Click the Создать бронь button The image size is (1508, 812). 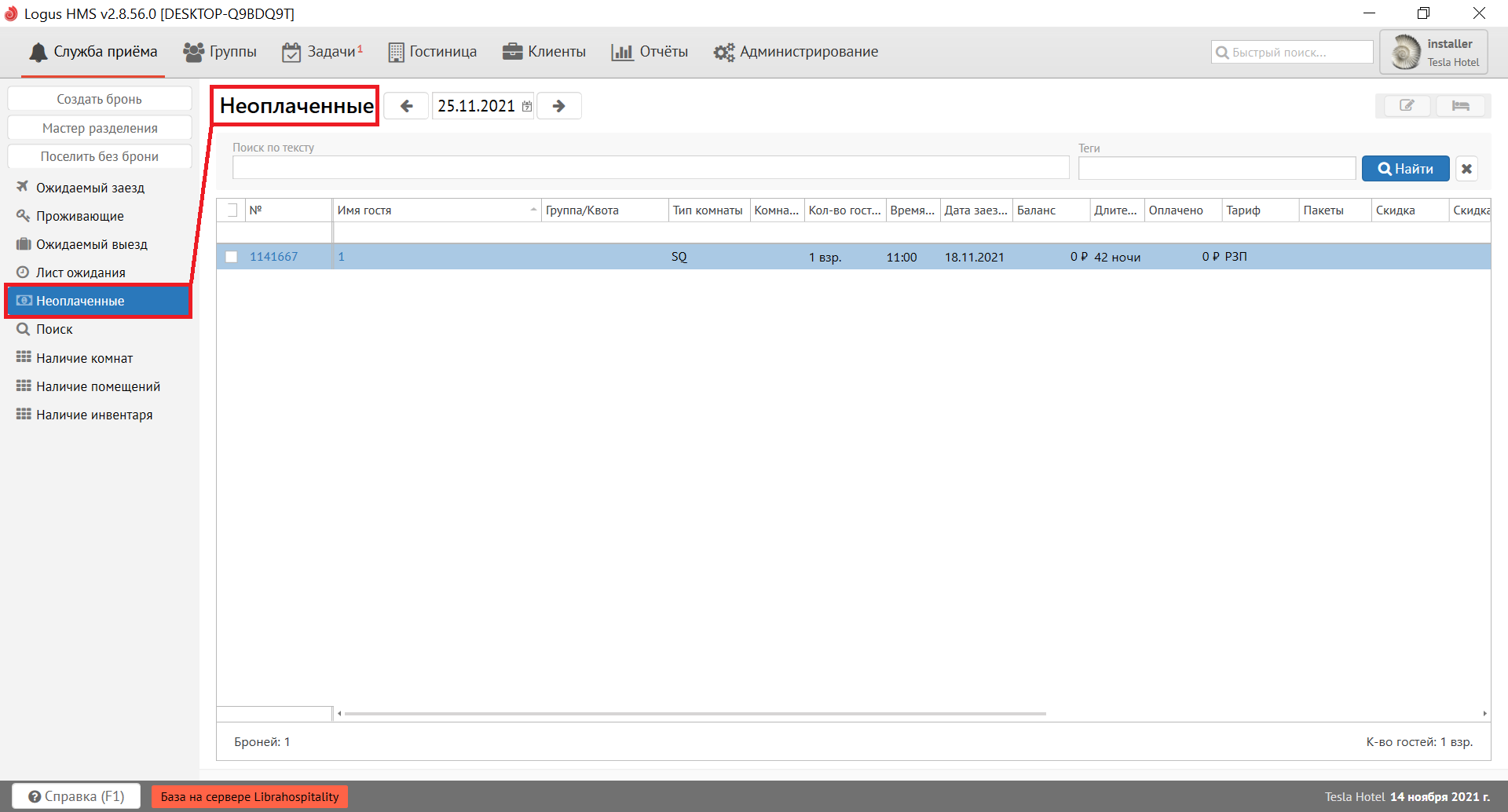point(99,99)
